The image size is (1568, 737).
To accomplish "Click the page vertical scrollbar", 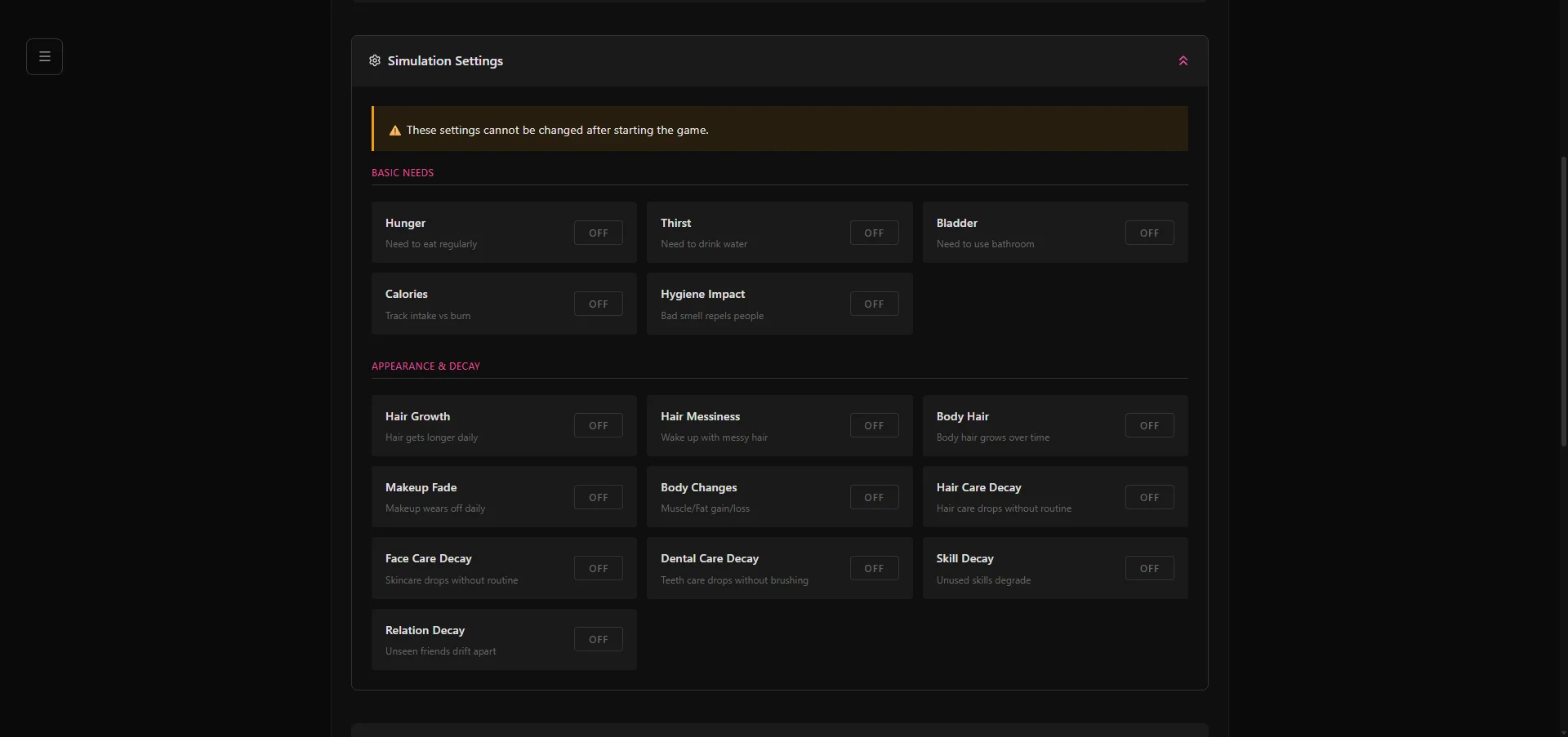I will [x=1563, y=302].
